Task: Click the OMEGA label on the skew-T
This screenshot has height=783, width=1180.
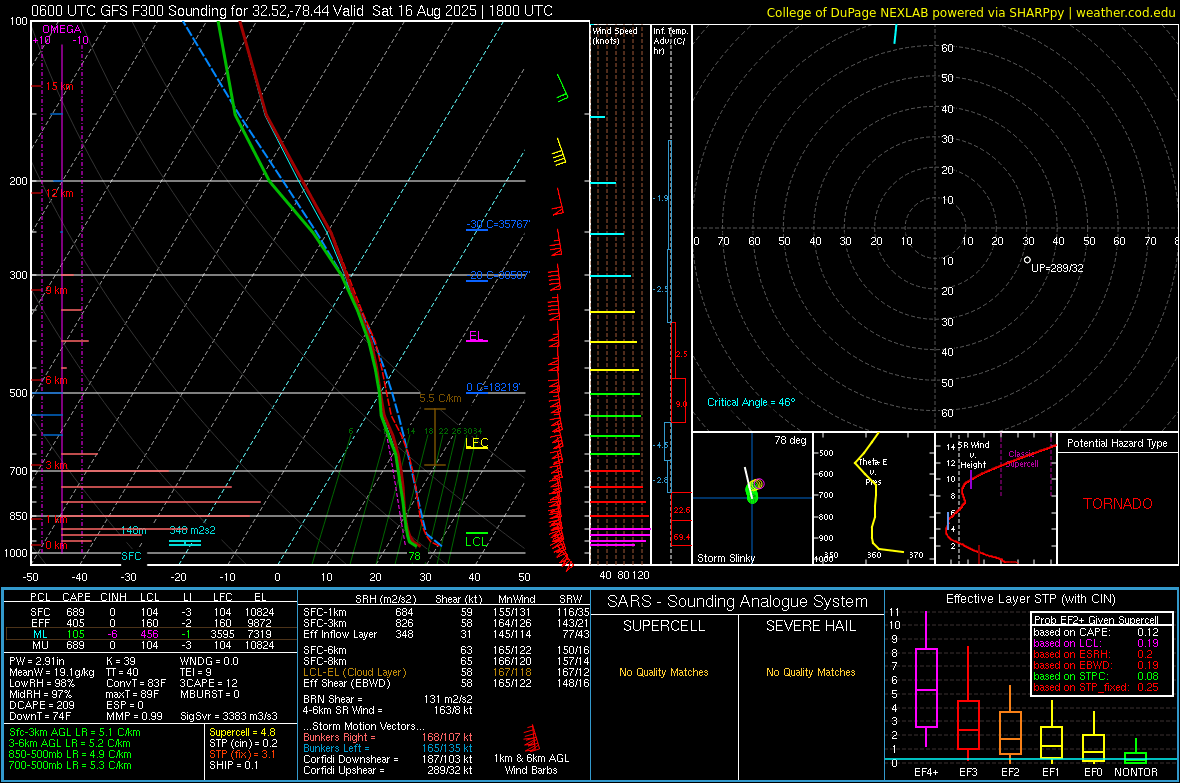Action: 62,29
